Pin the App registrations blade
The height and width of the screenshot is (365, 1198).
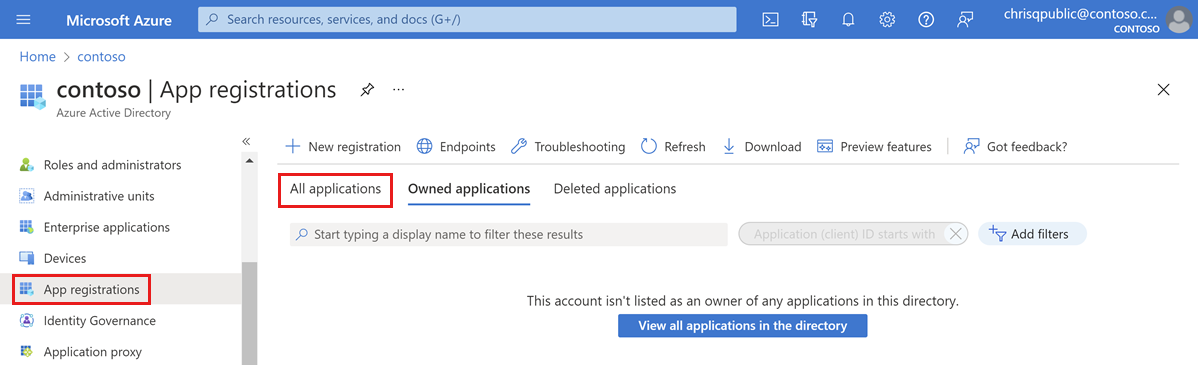(367, 90)
